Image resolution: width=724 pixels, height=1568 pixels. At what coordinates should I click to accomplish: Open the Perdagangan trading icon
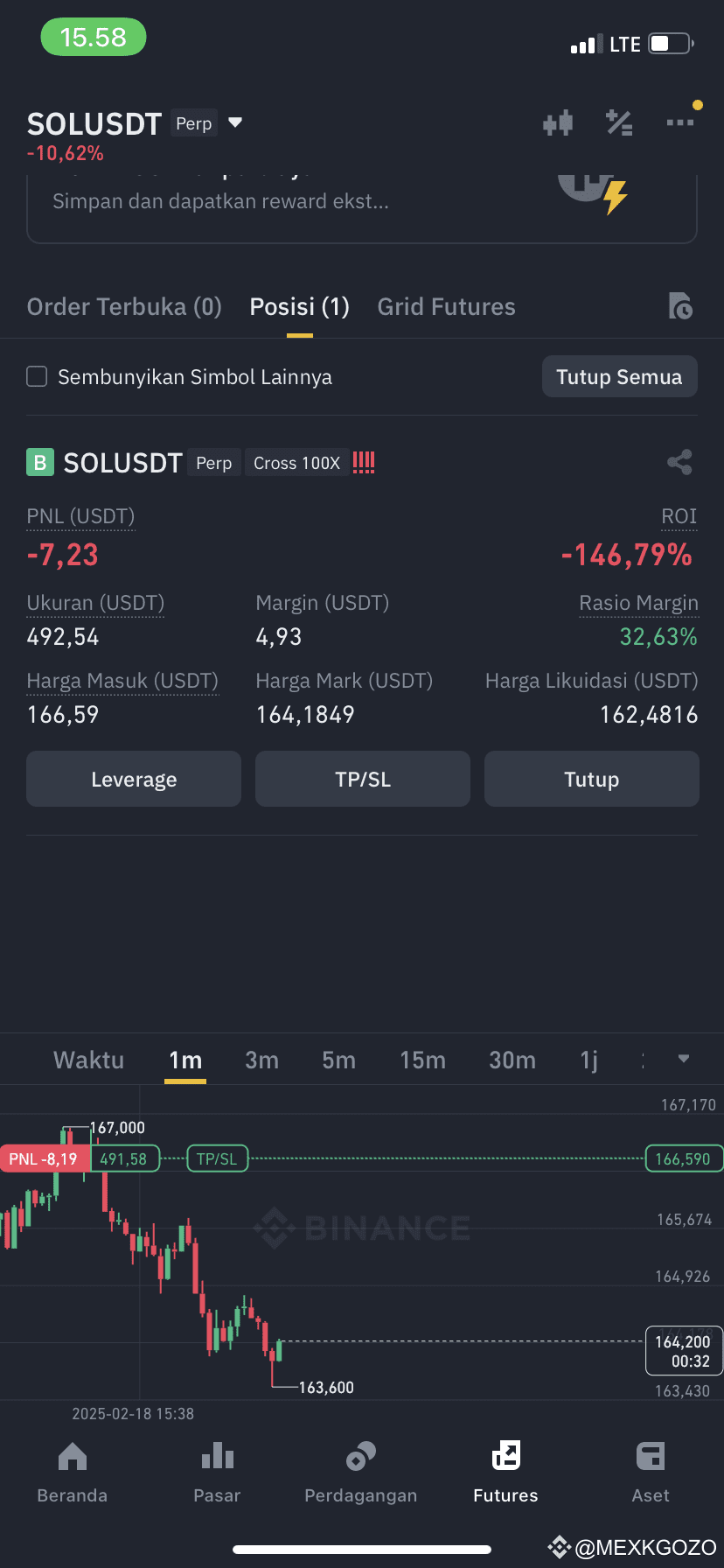click(x=361, y=1456)
